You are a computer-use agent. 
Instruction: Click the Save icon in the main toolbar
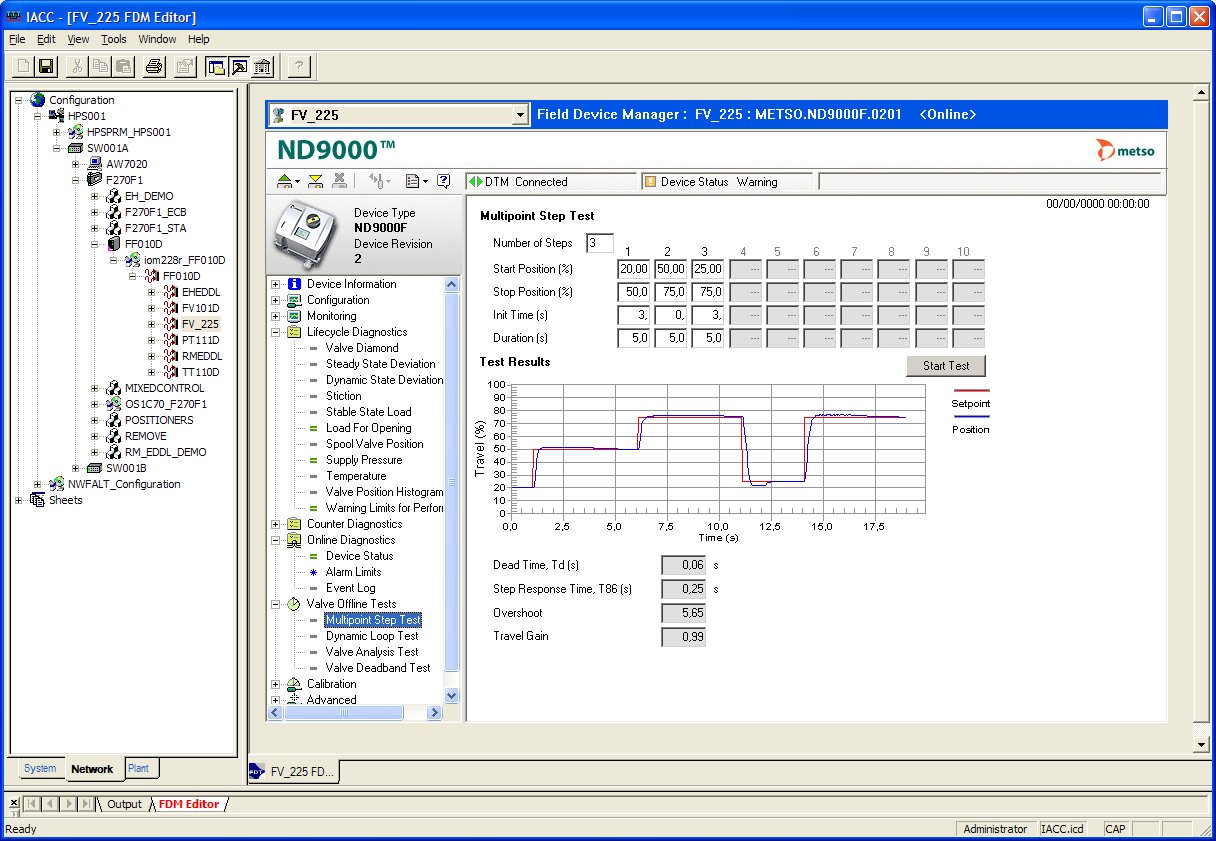point(46,67)
